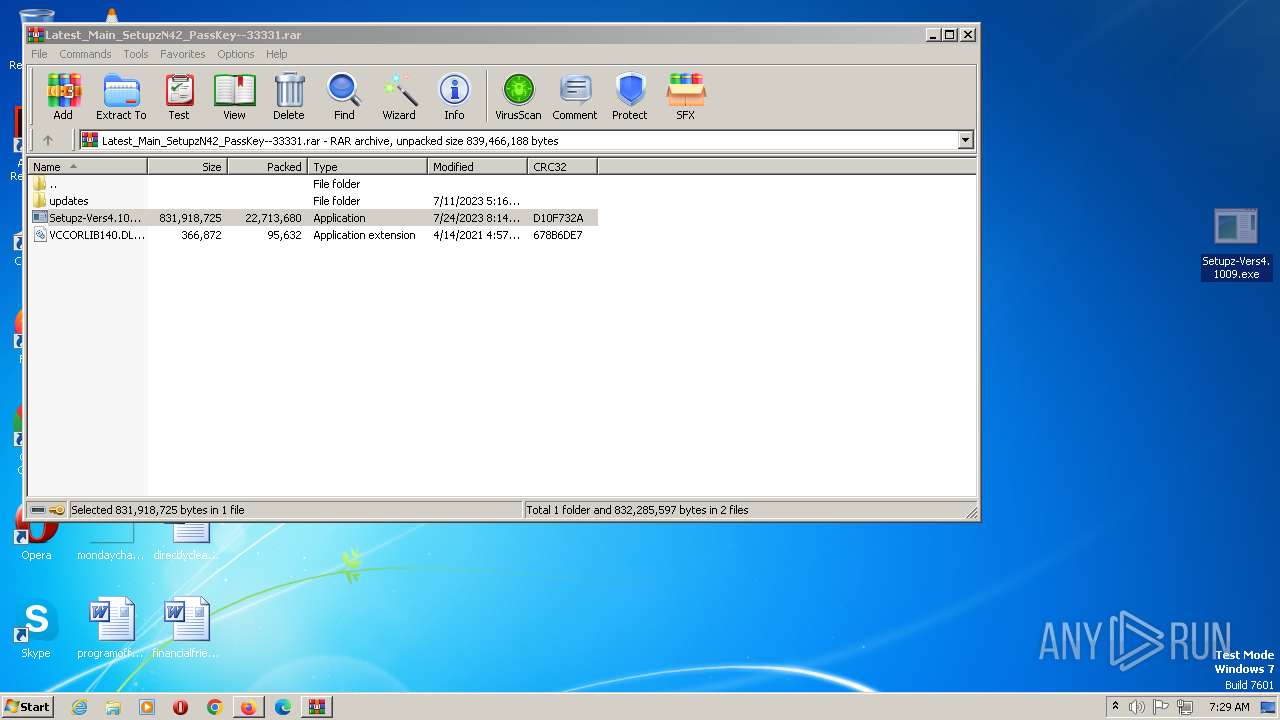Go up one level arrow button
Screen dimensions: 1280x720
point(47,141)
